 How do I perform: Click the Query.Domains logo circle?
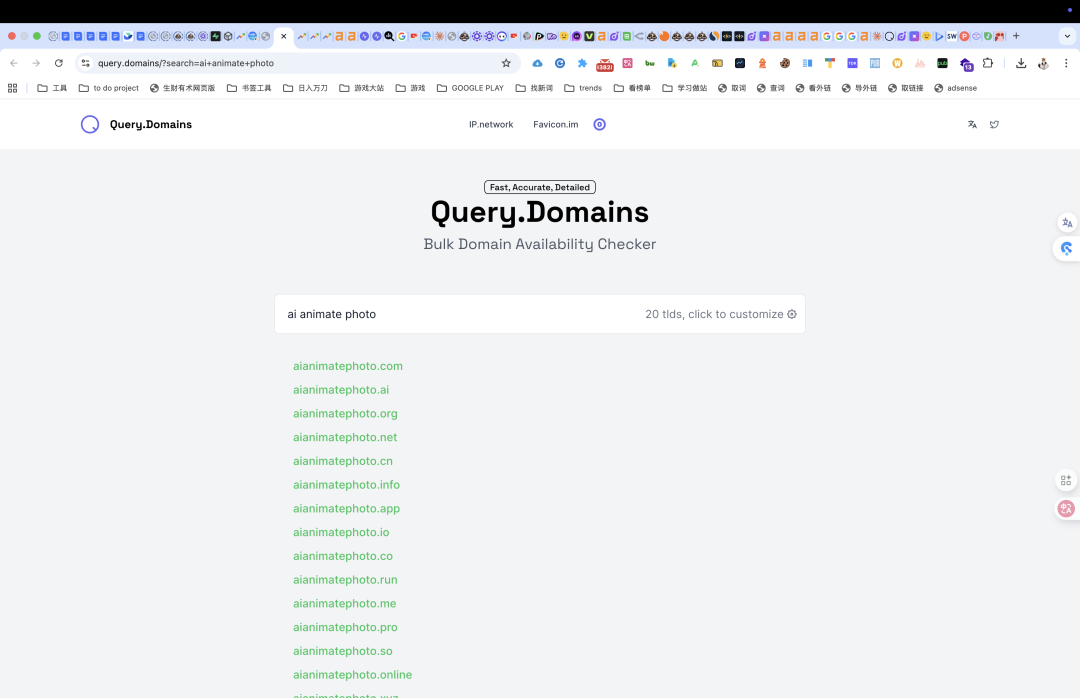[90, 125]
